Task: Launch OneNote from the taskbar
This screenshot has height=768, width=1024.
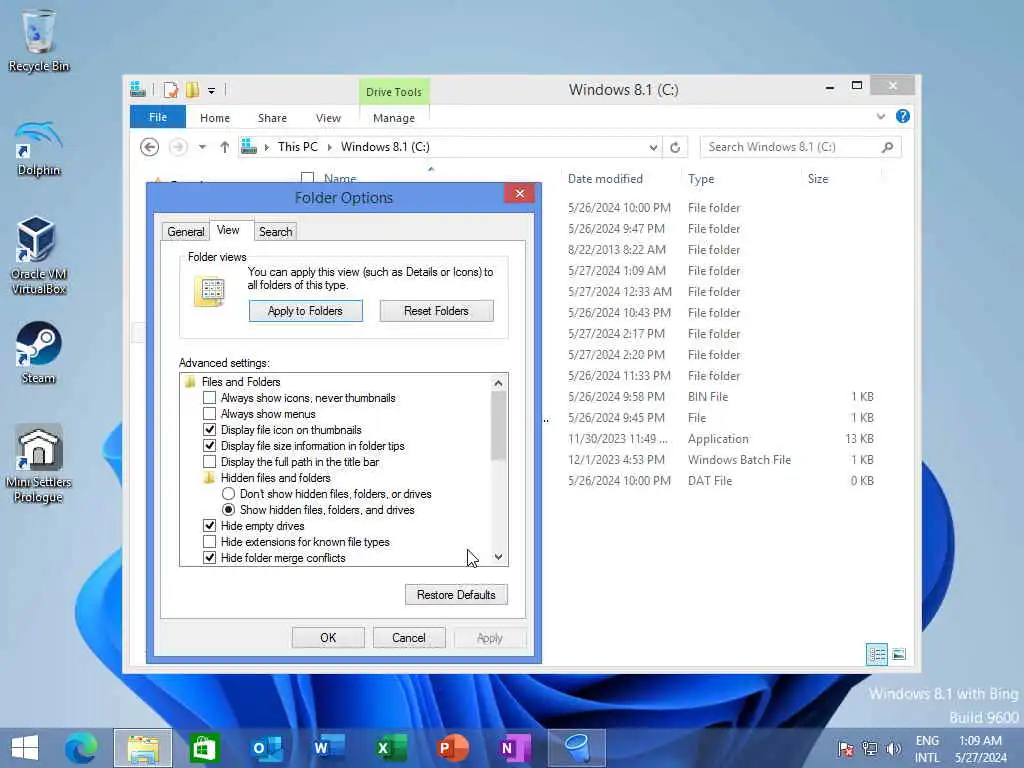Action: pos(515,748)
